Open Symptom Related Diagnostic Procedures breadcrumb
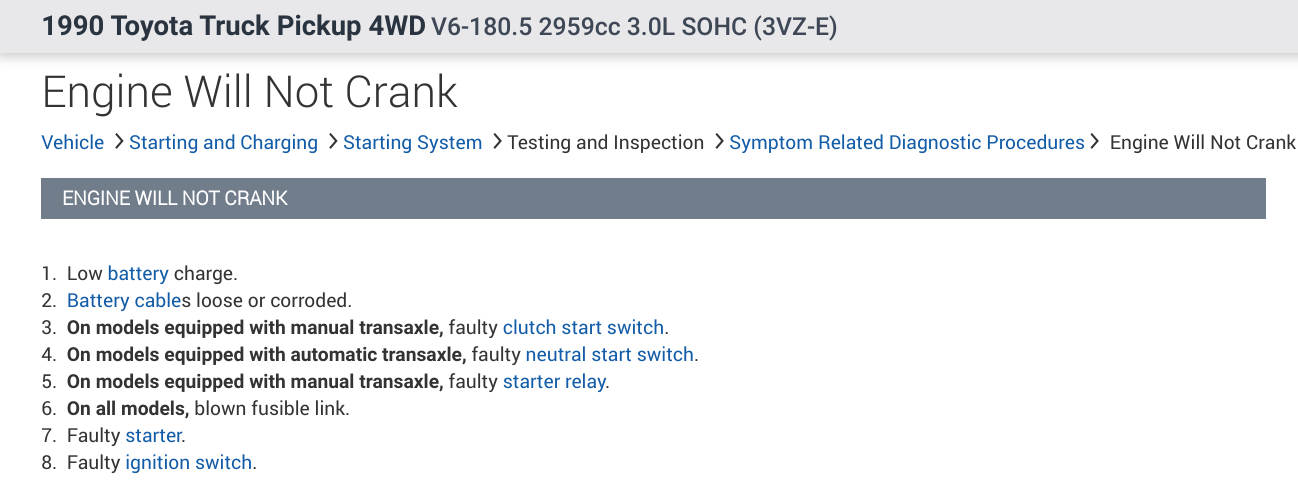 point(906,143)
